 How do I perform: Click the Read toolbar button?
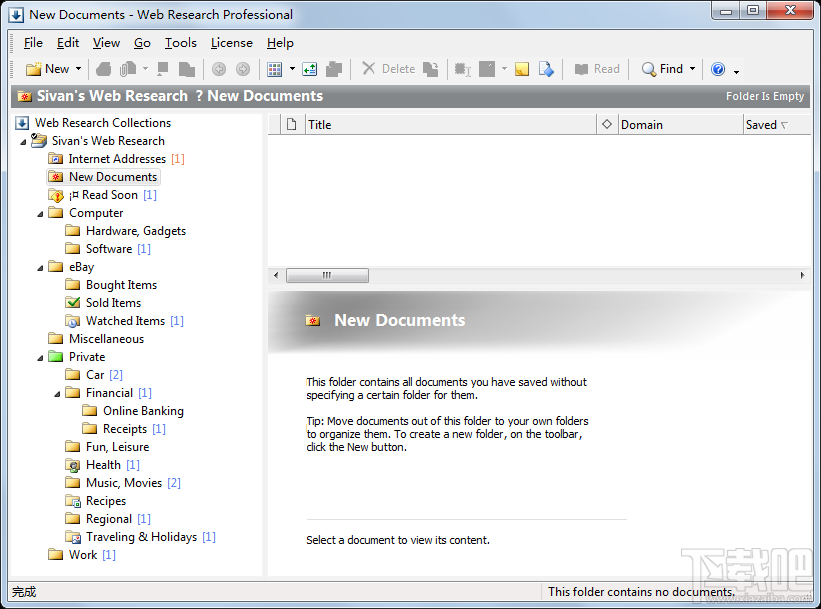(x=597, y=69)
